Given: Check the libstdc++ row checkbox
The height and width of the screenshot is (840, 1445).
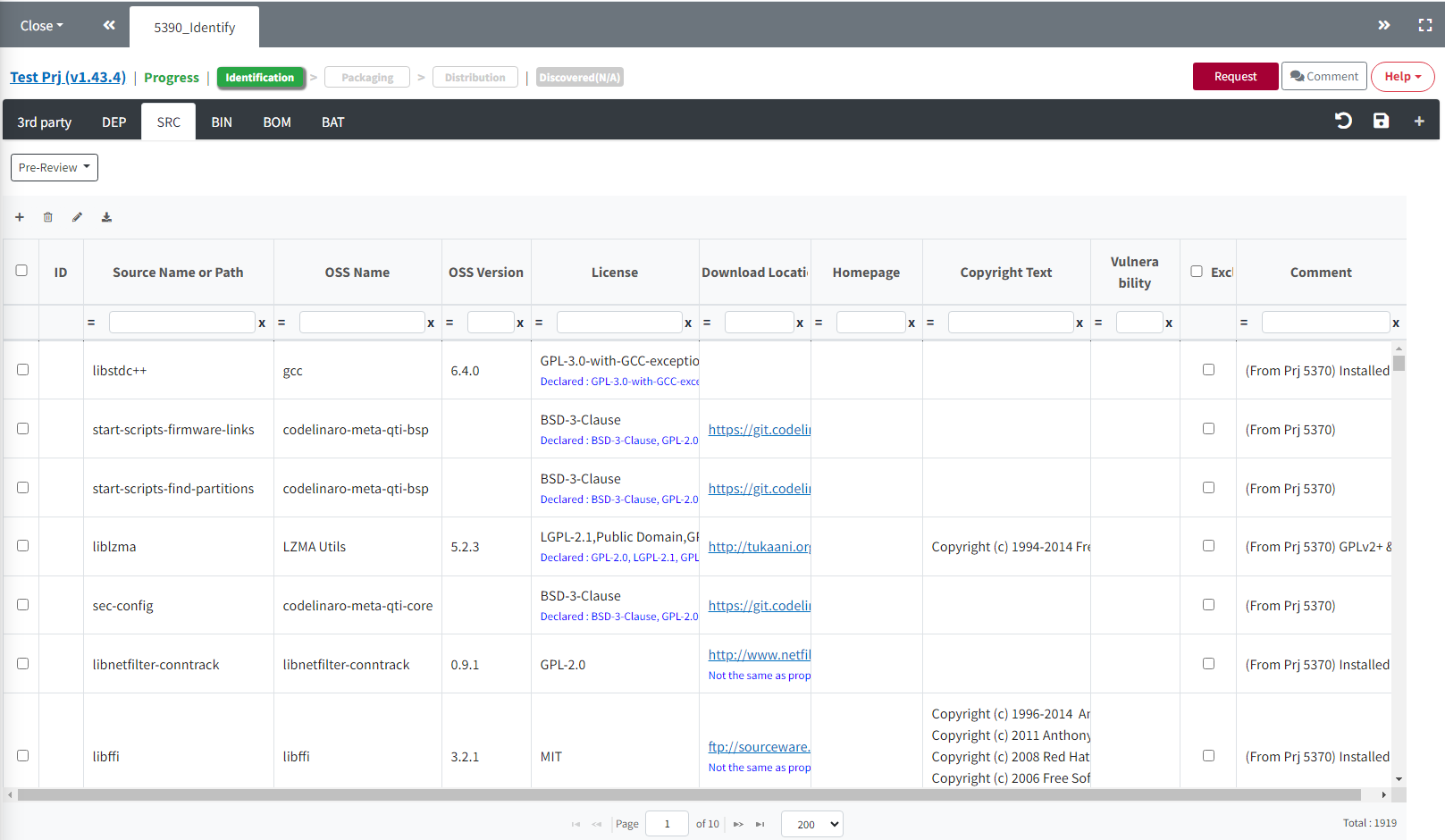Looking at the screenshot, I should [x=22, y=369].
